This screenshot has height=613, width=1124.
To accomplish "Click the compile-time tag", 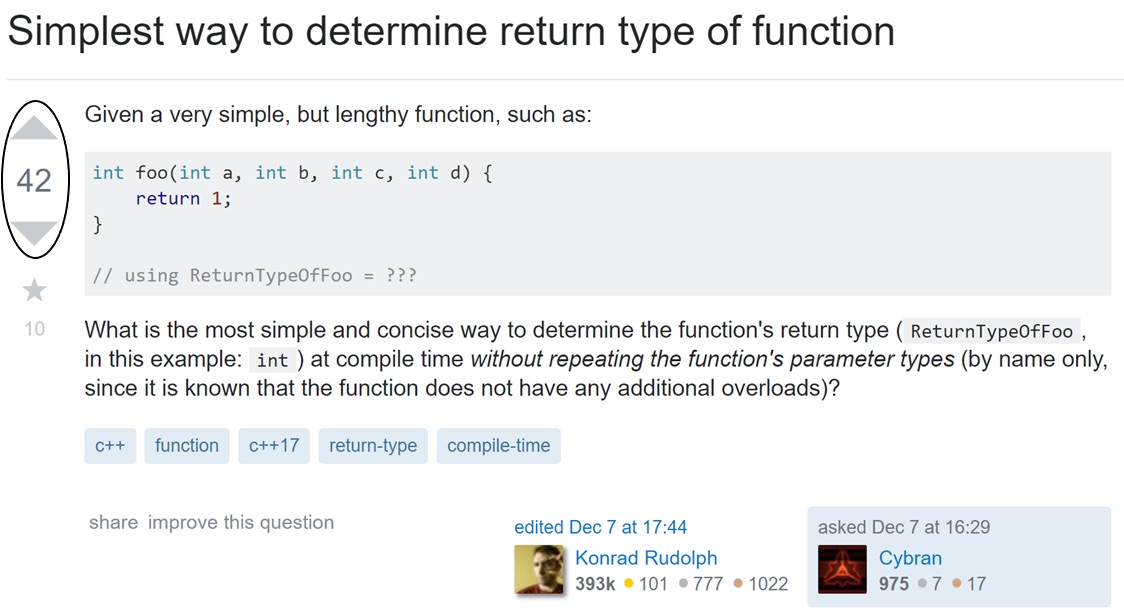I will [x=499, y=446].
